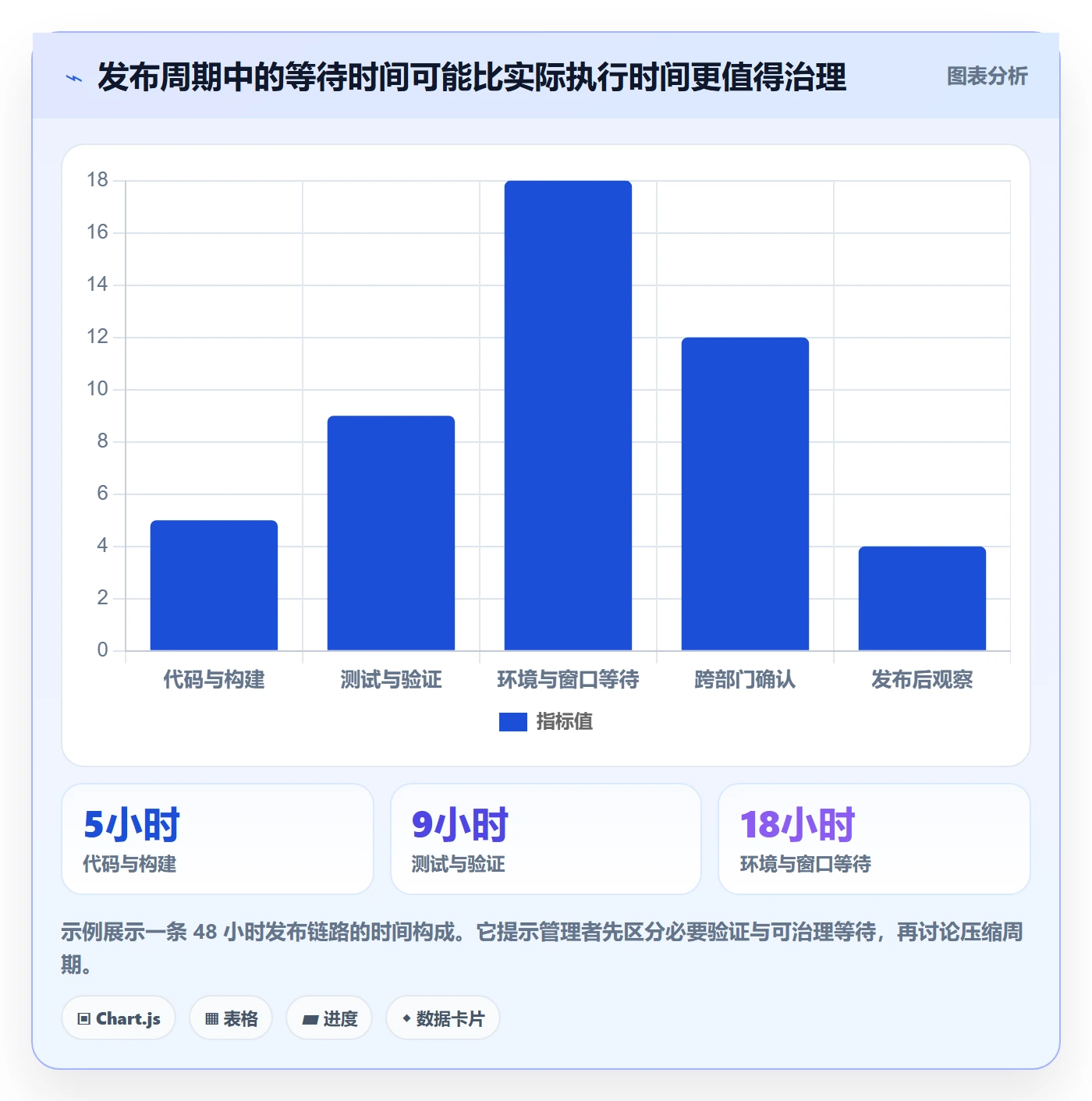This screenshot has height=1101, width=1092.
Task: Click the y-axis value 10
Action: coord(97,389)
